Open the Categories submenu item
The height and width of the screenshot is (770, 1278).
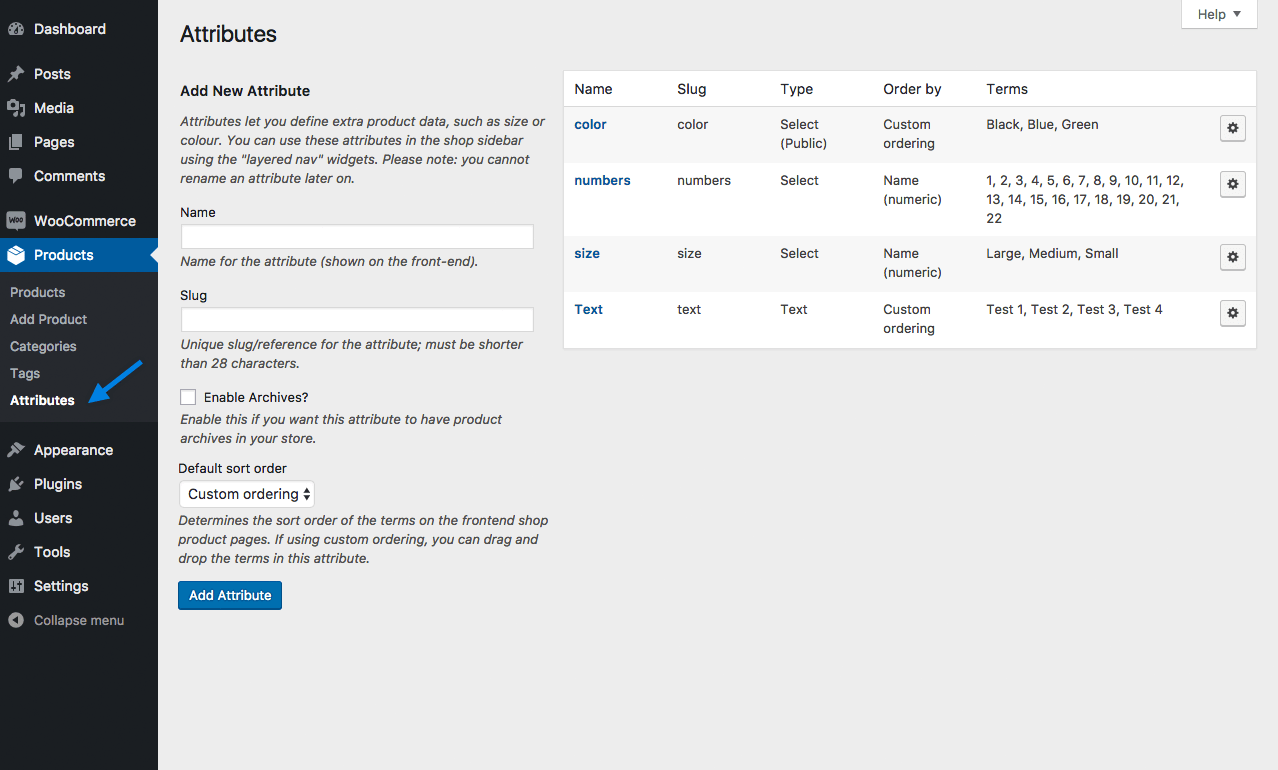click(43, 346)
